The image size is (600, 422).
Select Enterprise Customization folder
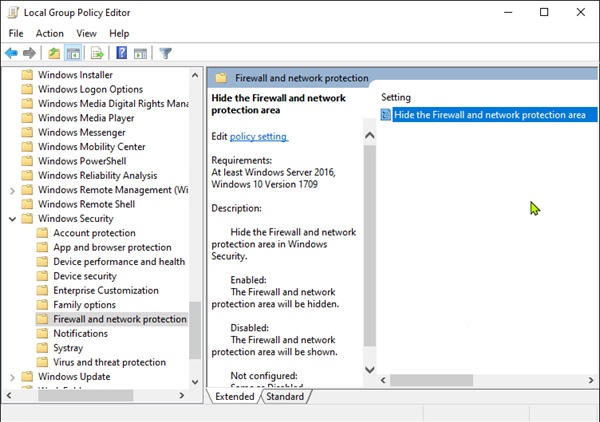coord(106,290)
